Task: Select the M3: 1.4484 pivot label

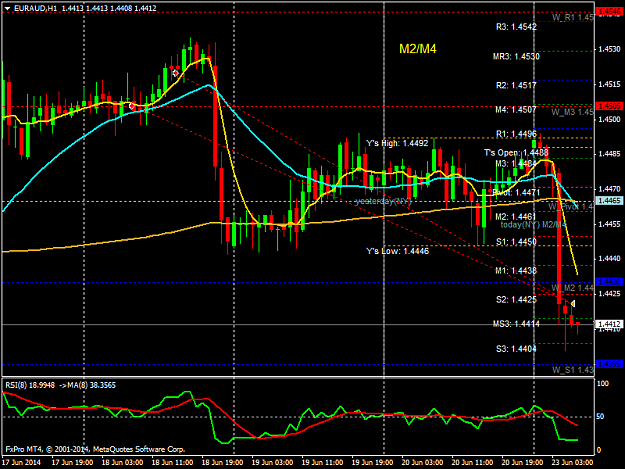Action: pos(516,163)
